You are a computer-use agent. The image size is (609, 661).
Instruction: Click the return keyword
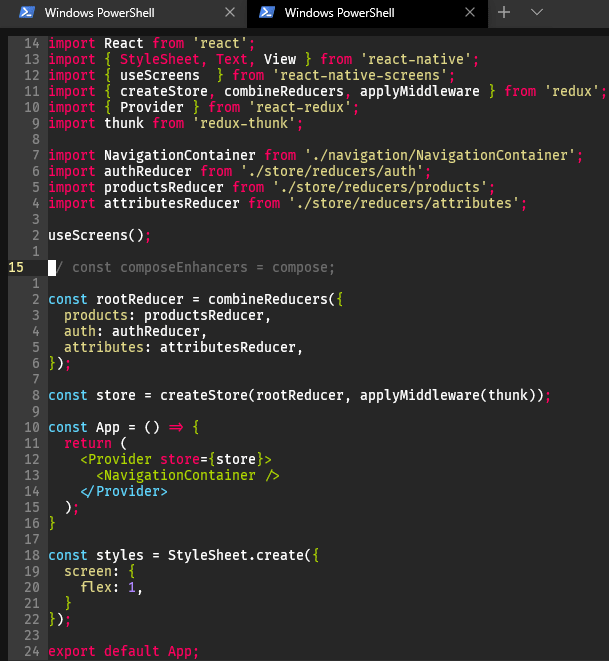[x=88, y=444]
